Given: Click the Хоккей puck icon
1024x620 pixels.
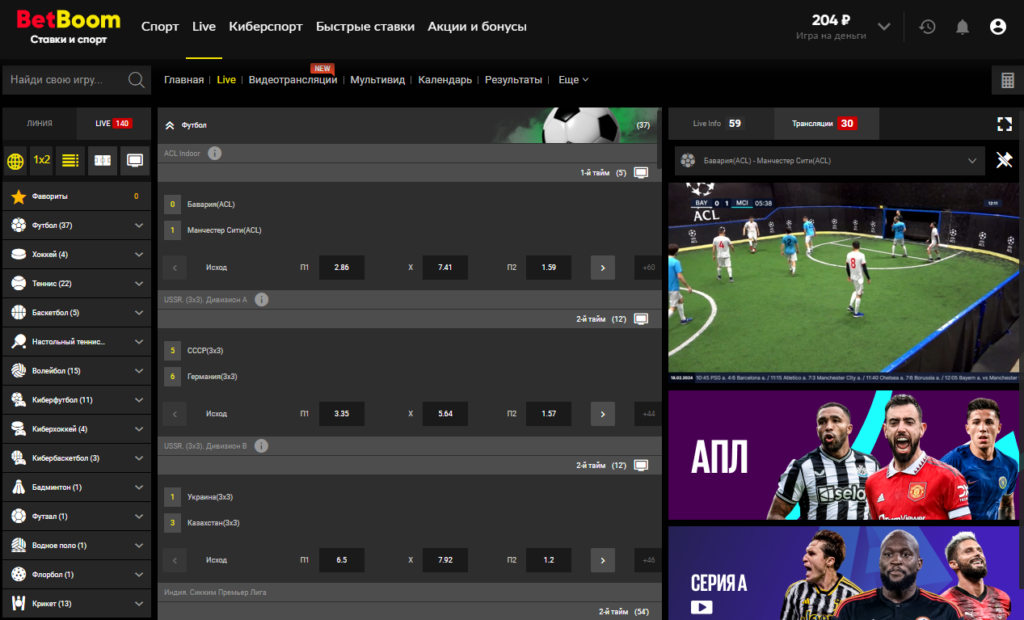Looking at the screenshot, I should (19, 254).
